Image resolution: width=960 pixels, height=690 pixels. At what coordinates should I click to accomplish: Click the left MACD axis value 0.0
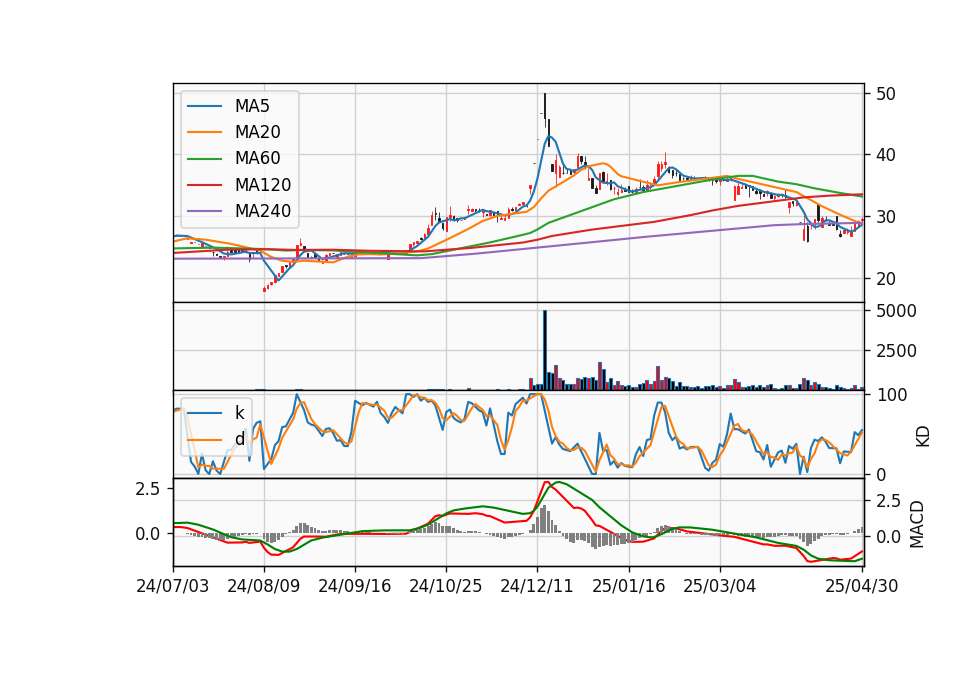(148, 534)
